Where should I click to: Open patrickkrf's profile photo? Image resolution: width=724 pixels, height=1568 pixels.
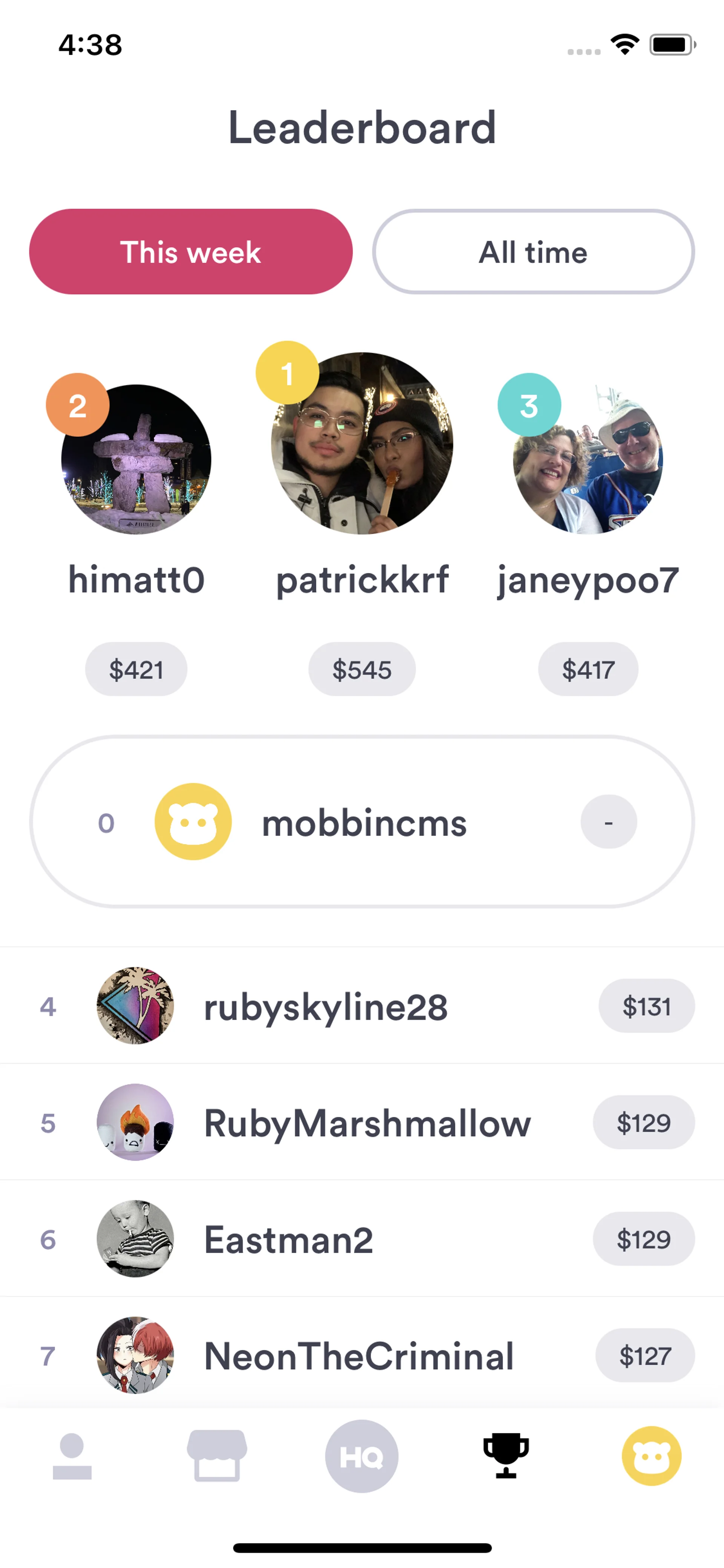click(x=362, y=443)
